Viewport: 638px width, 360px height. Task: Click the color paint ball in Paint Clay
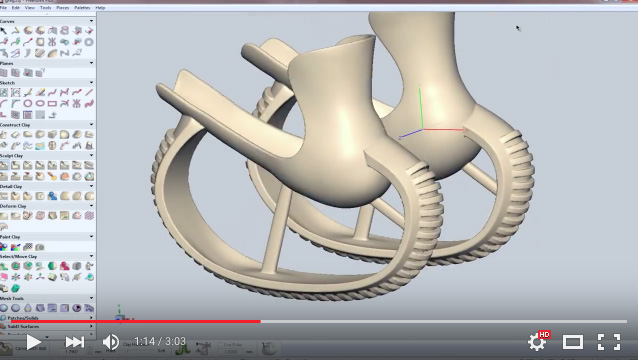[x=4, y=247]
